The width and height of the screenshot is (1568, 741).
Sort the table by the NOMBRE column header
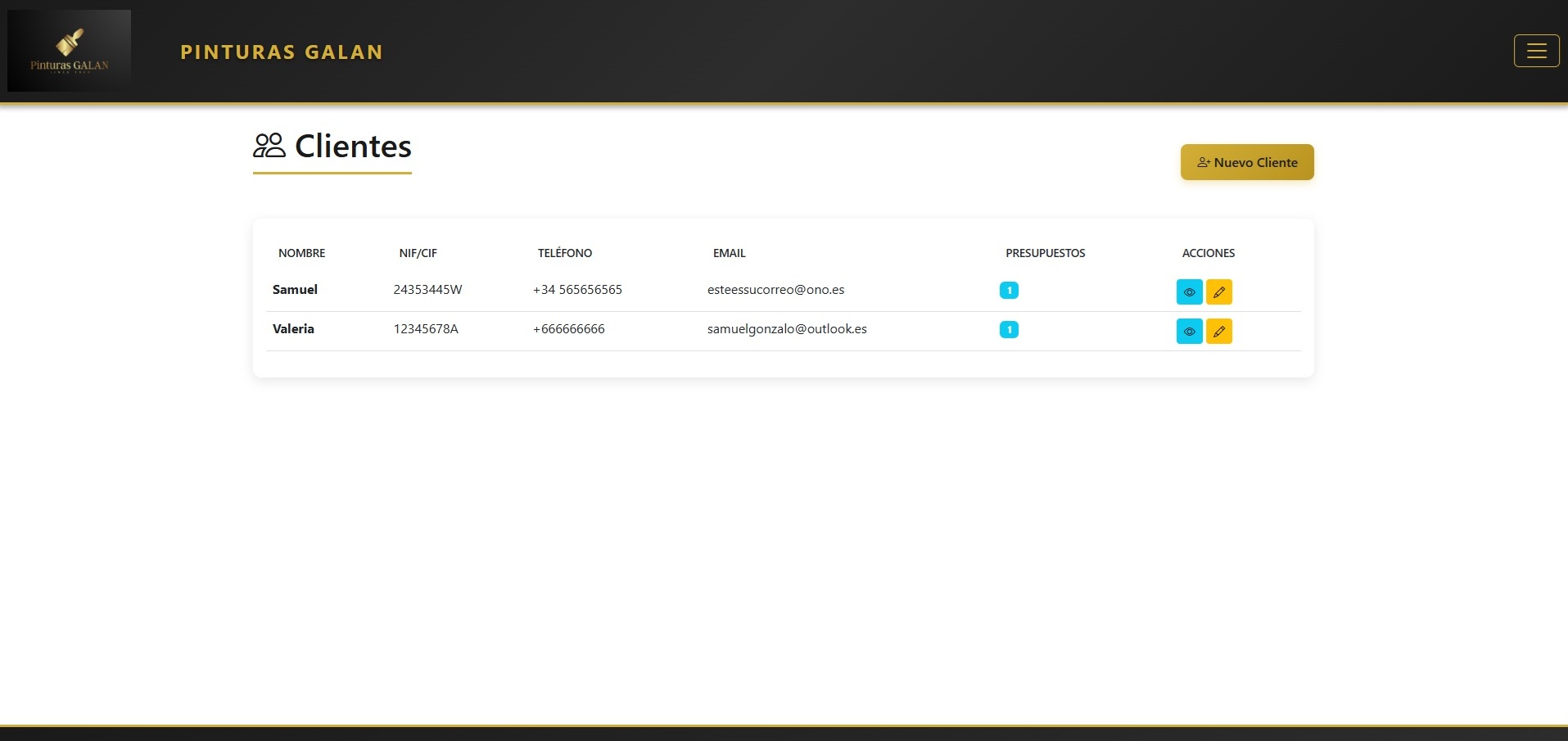point(301,253)
